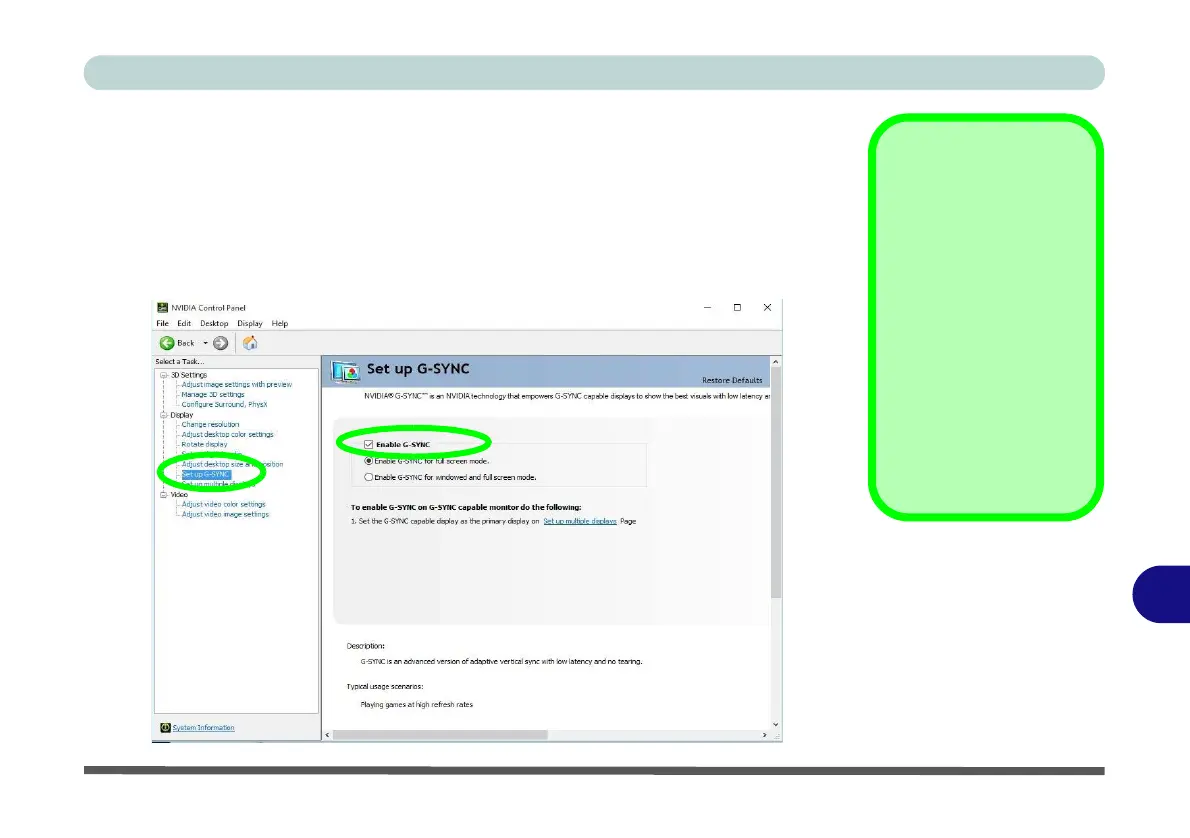Open the Back history dropdown arrow
This screenshot has width=1190, height=838.
(x=205, y=343)
